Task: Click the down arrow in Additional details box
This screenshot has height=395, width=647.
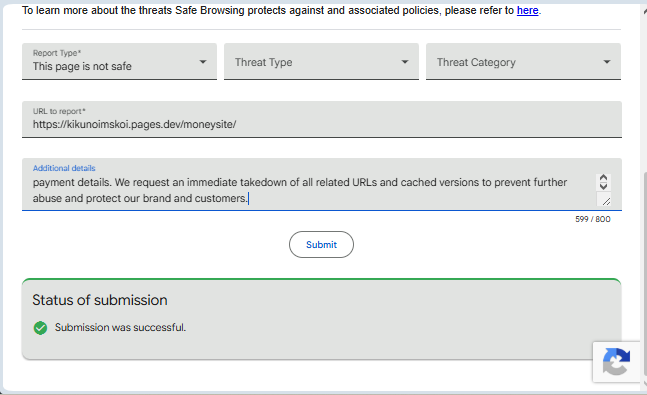Action: tap(603, 186)
